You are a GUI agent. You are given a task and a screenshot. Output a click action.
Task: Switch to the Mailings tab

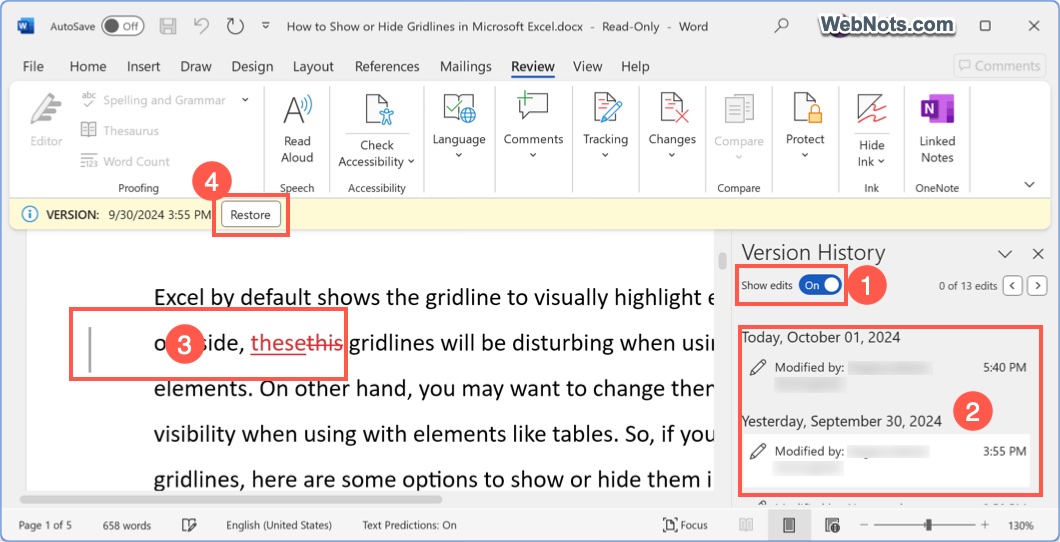tap(466, 66)
